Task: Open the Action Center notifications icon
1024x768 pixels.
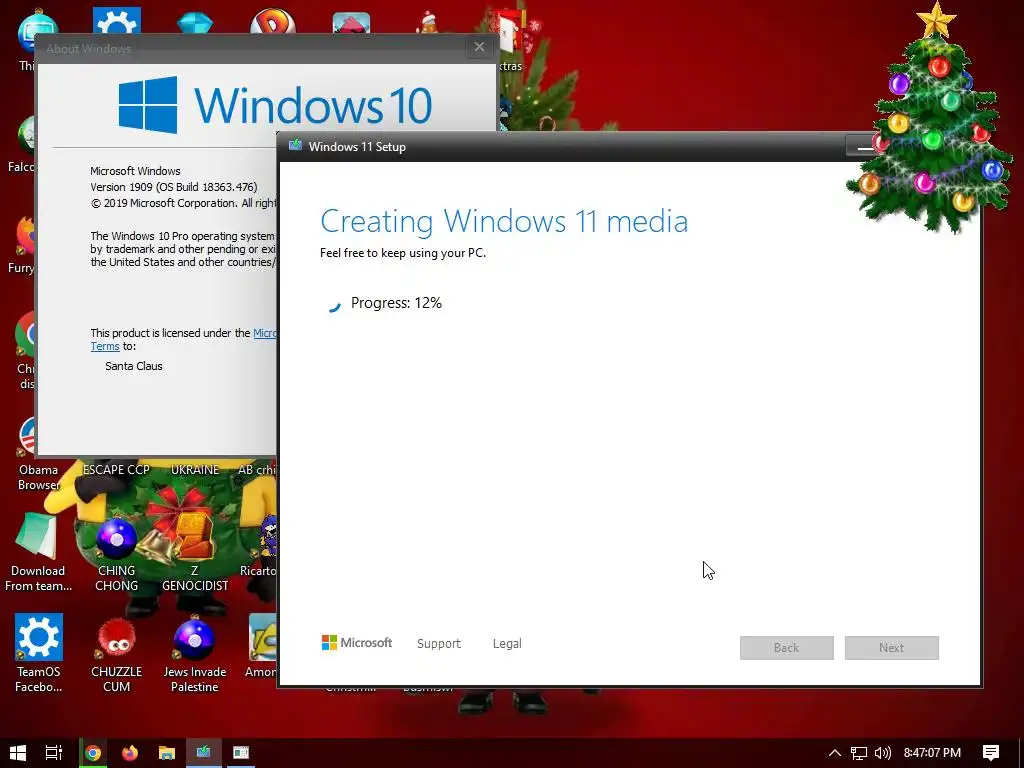Action: tap(991, 753)
